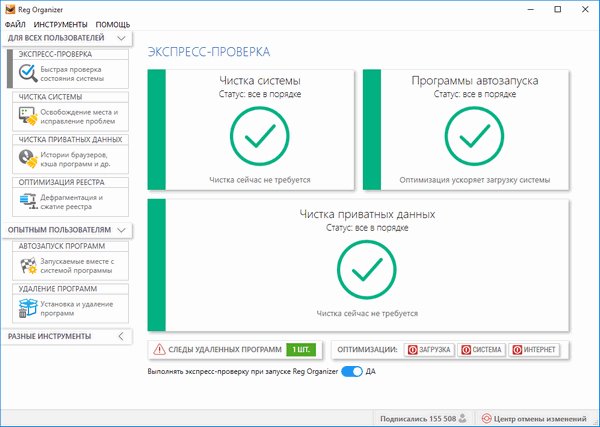Image resolution: width=600 pixels, height=427 pixels.
Task: Click the Экспресс-проверка page heading
Action: (209, 52)
